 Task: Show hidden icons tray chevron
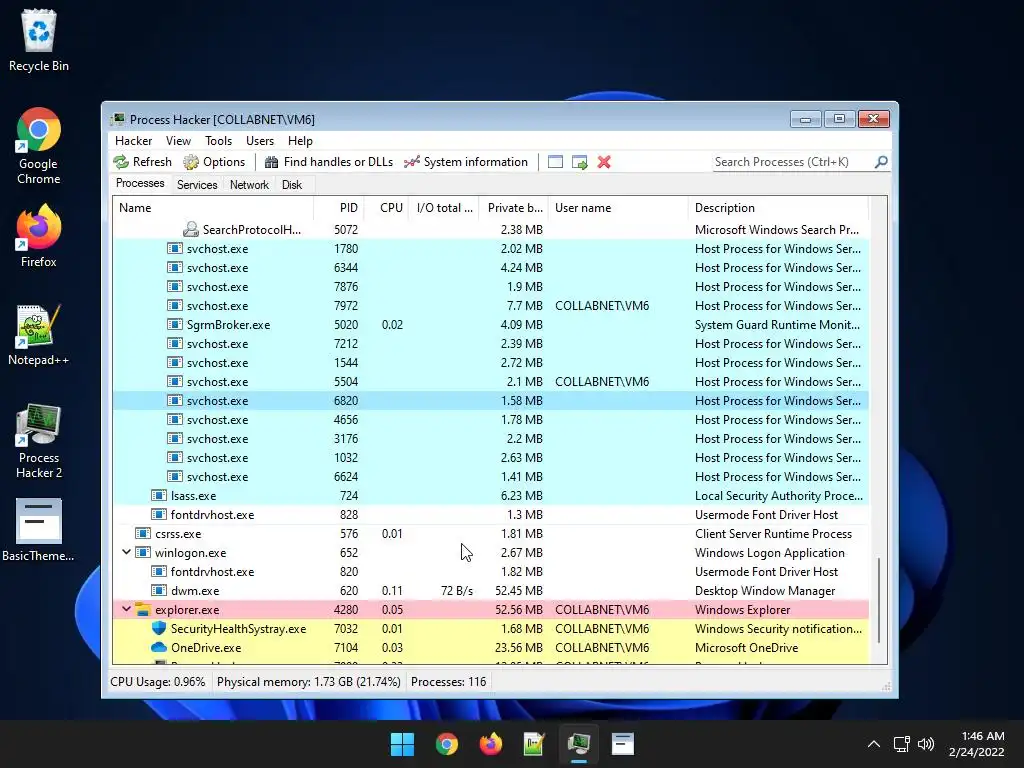click(873, 744)
